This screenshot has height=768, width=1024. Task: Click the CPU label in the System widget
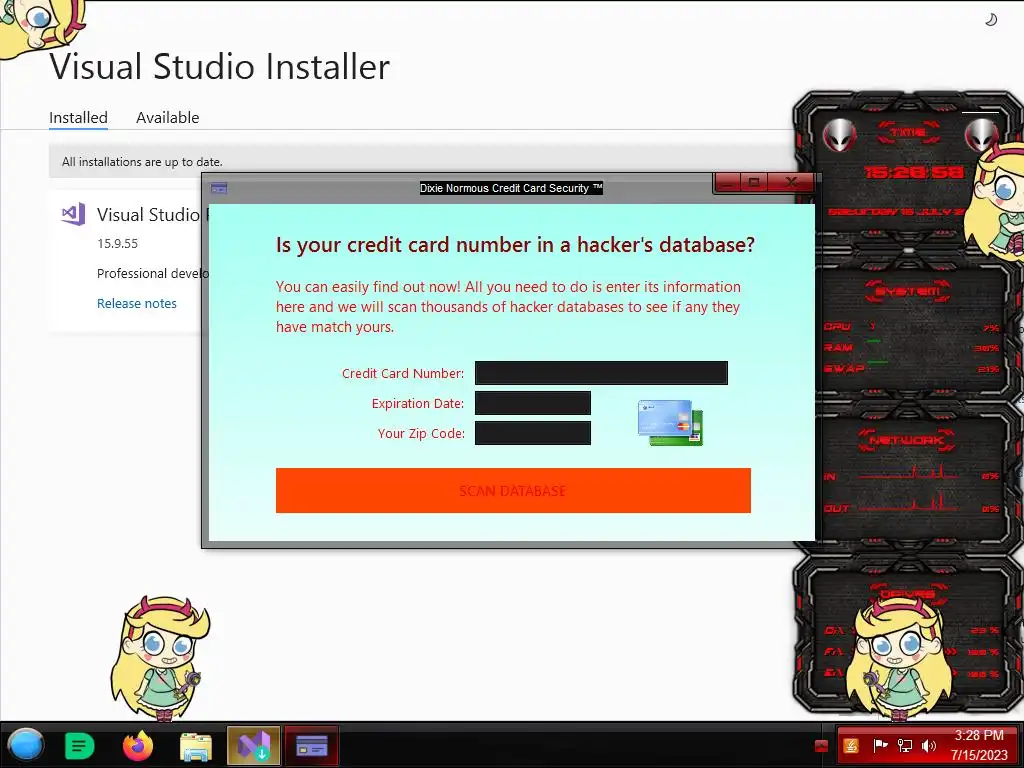pos(837,327)
